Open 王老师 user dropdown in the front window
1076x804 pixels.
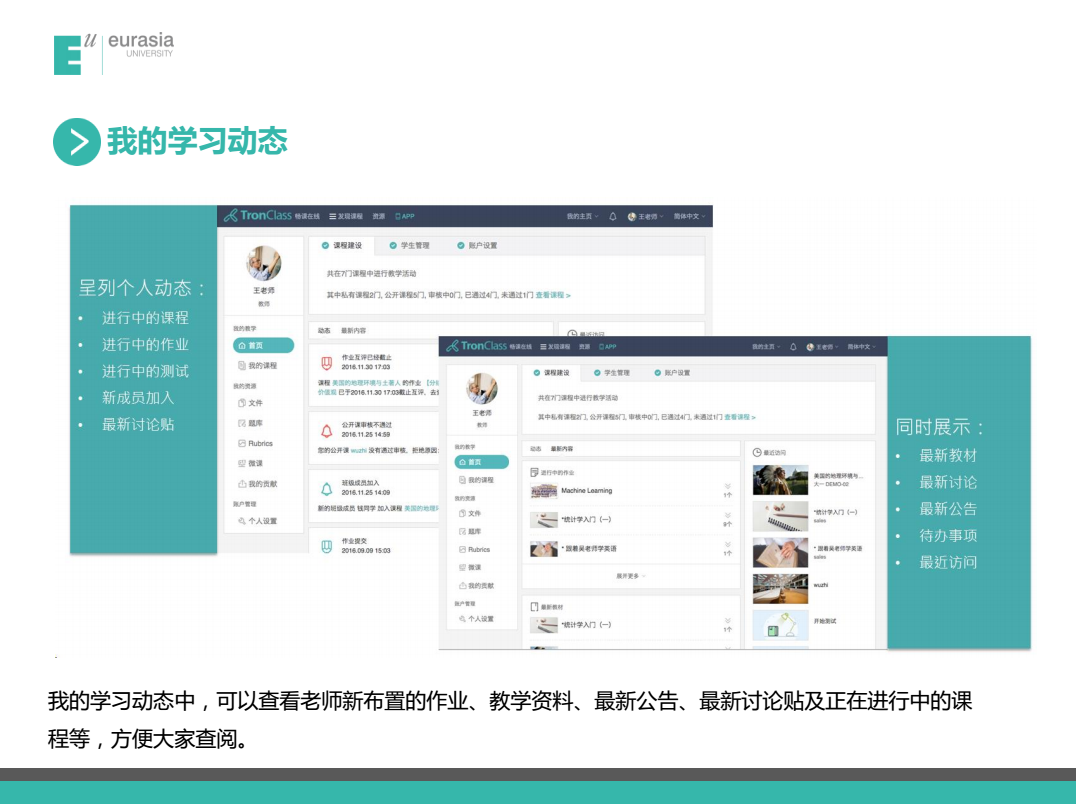822,347
